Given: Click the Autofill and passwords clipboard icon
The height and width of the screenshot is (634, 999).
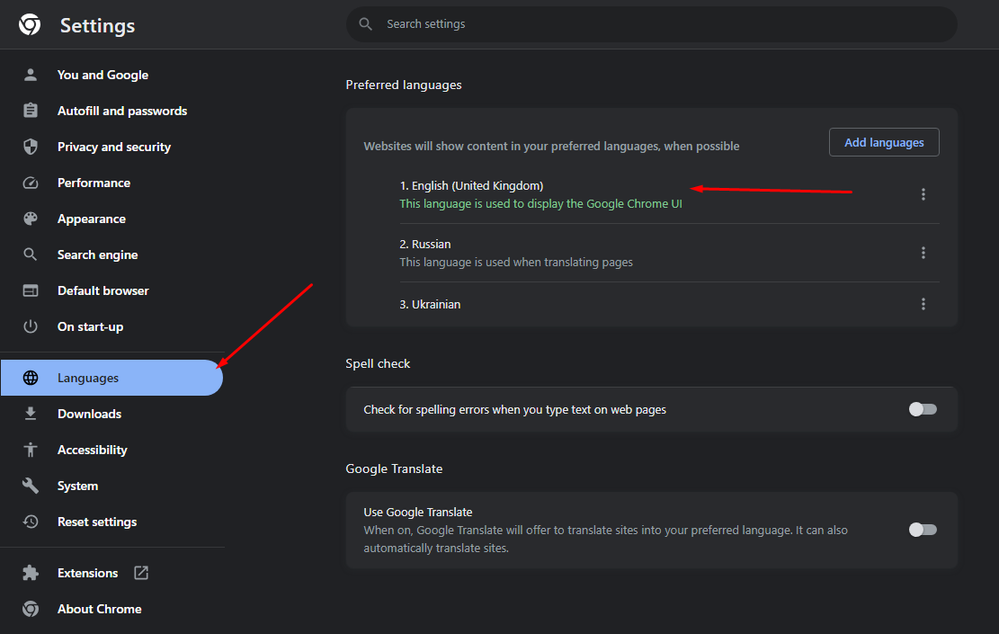Looking at the screenshot, I should click(30, 111).
